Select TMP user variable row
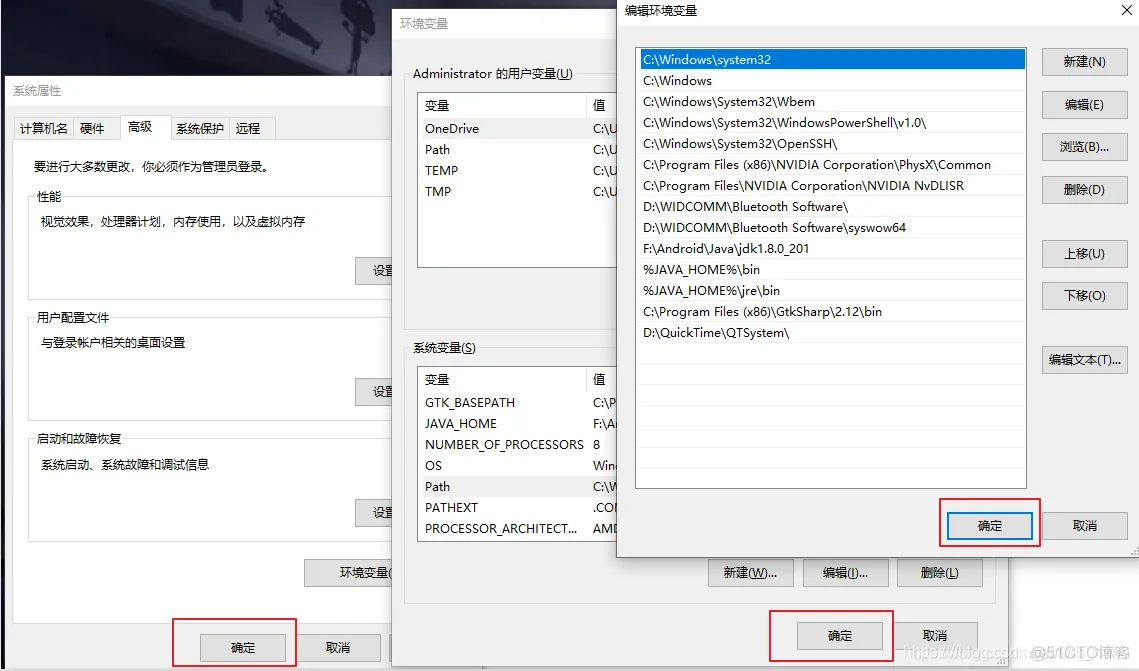Screen dimensions: 1139x671 (517, 192)
